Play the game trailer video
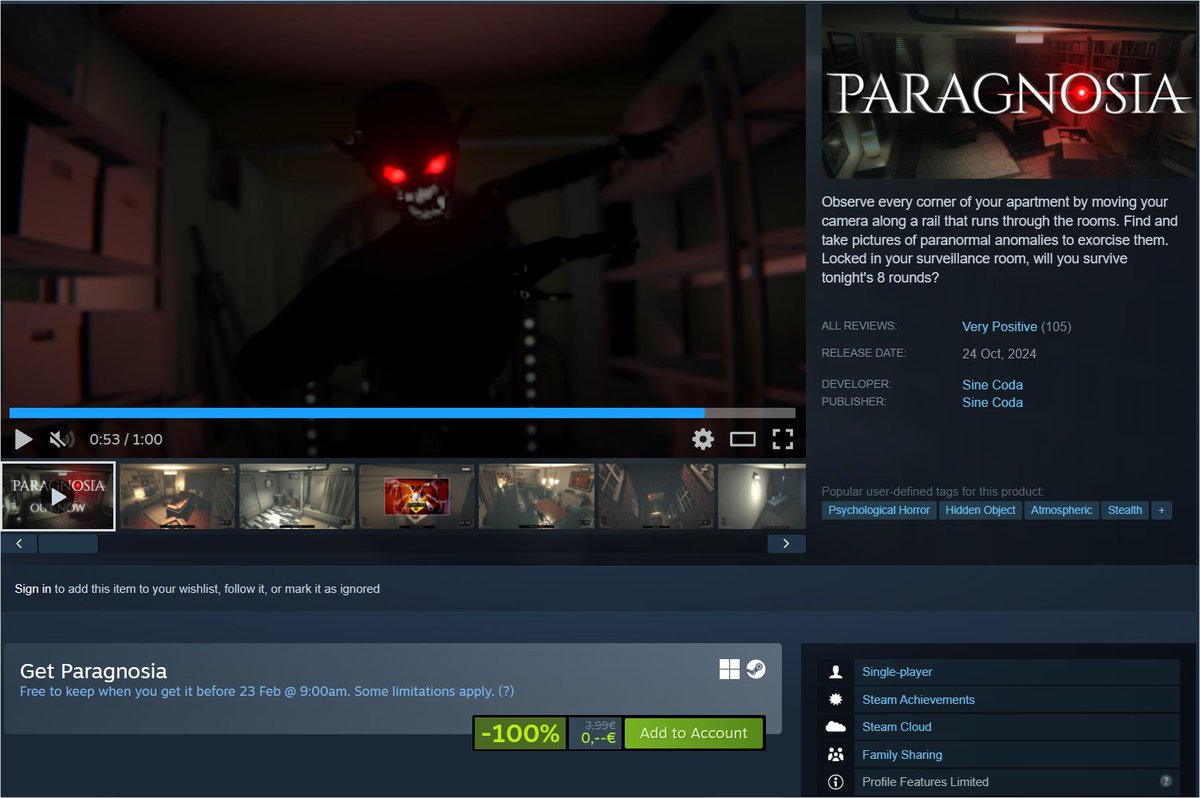This screenshot has width=1200, height=798. pos(24,439)
